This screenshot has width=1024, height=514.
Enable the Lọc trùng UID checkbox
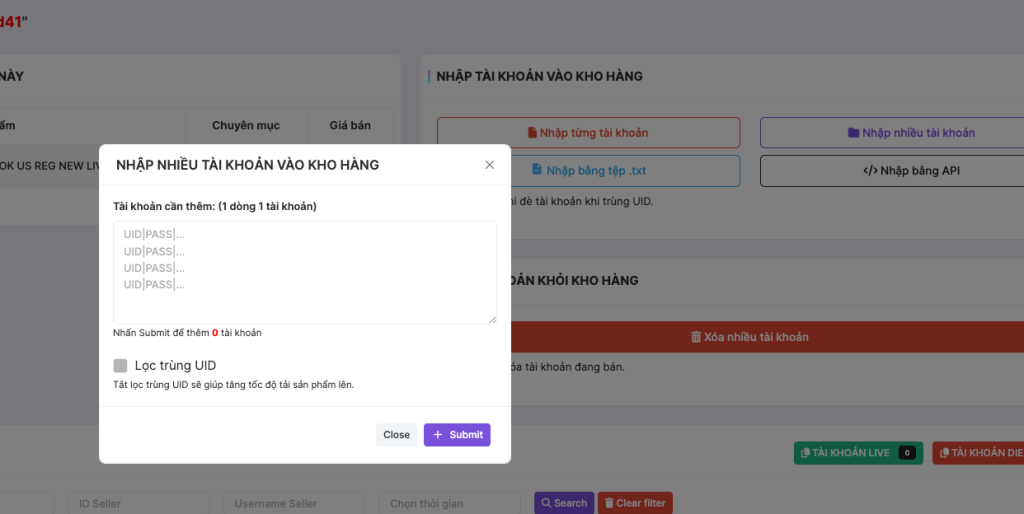120,365
